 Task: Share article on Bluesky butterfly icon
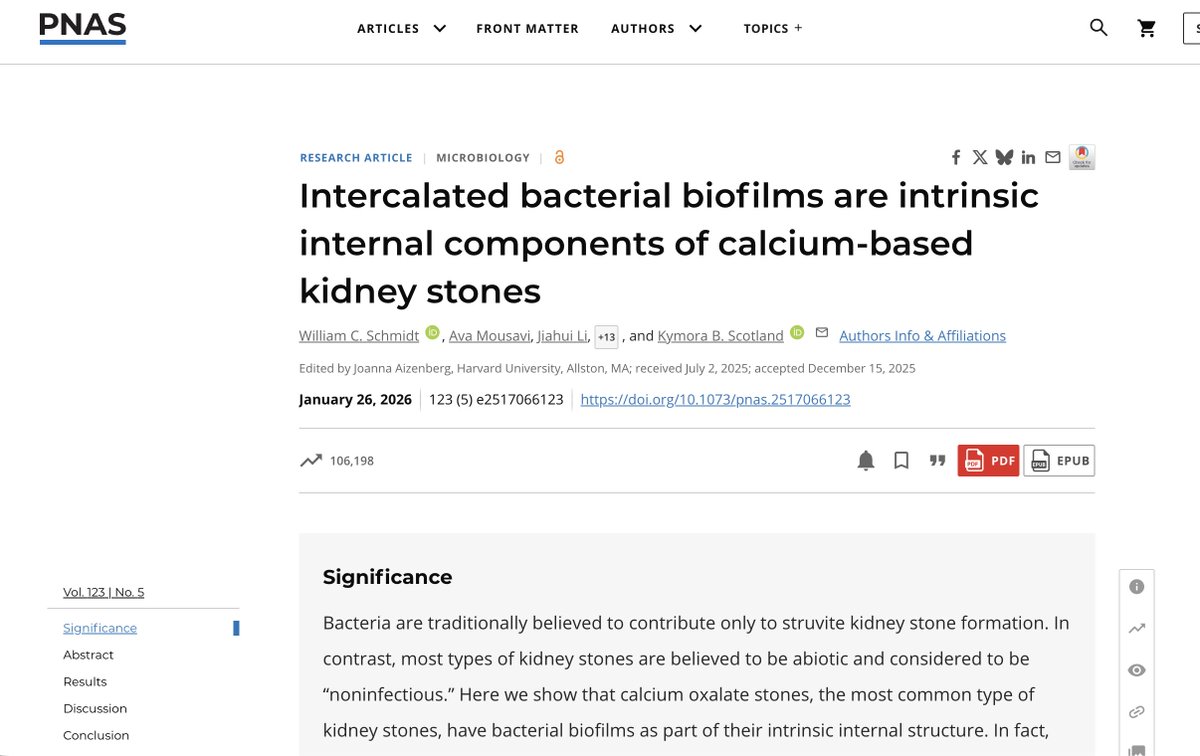[x=1004, y=157]
